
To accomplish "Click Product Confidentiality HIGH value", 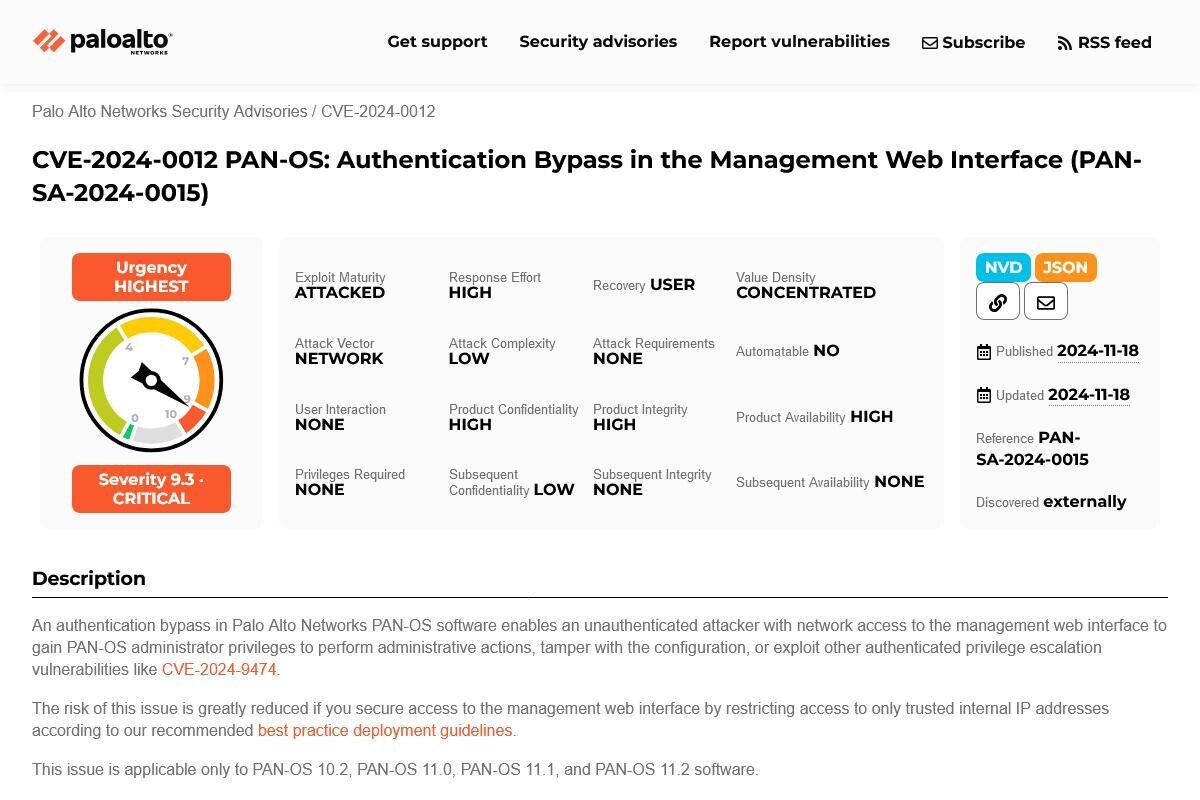I will [470, 425].
